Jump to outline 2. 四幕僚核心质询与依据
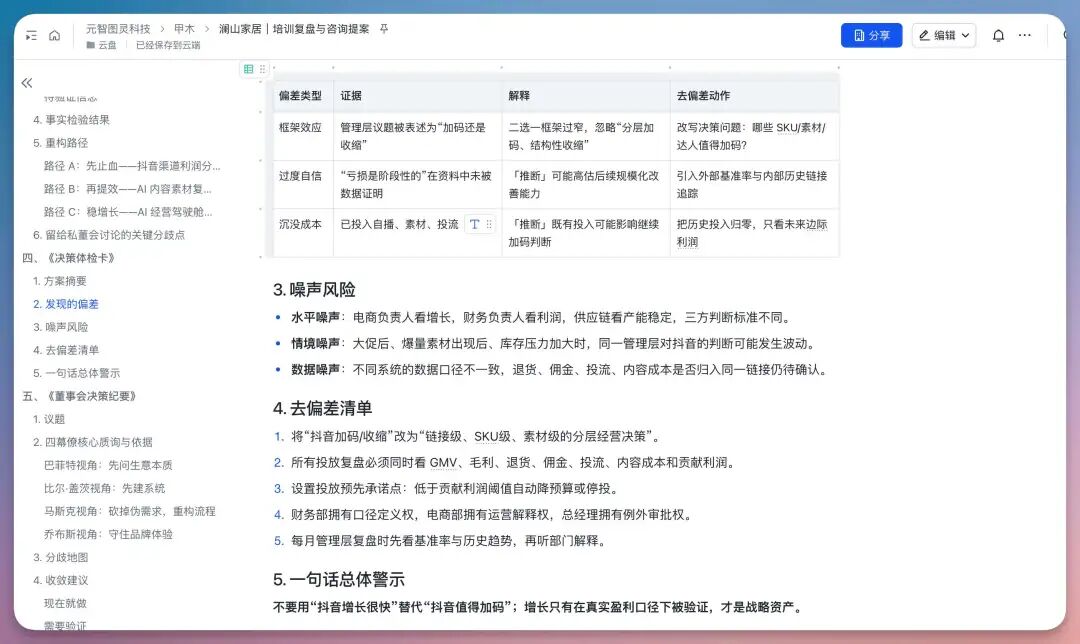This screenshot has height=644, width=1080. [92, 442]
